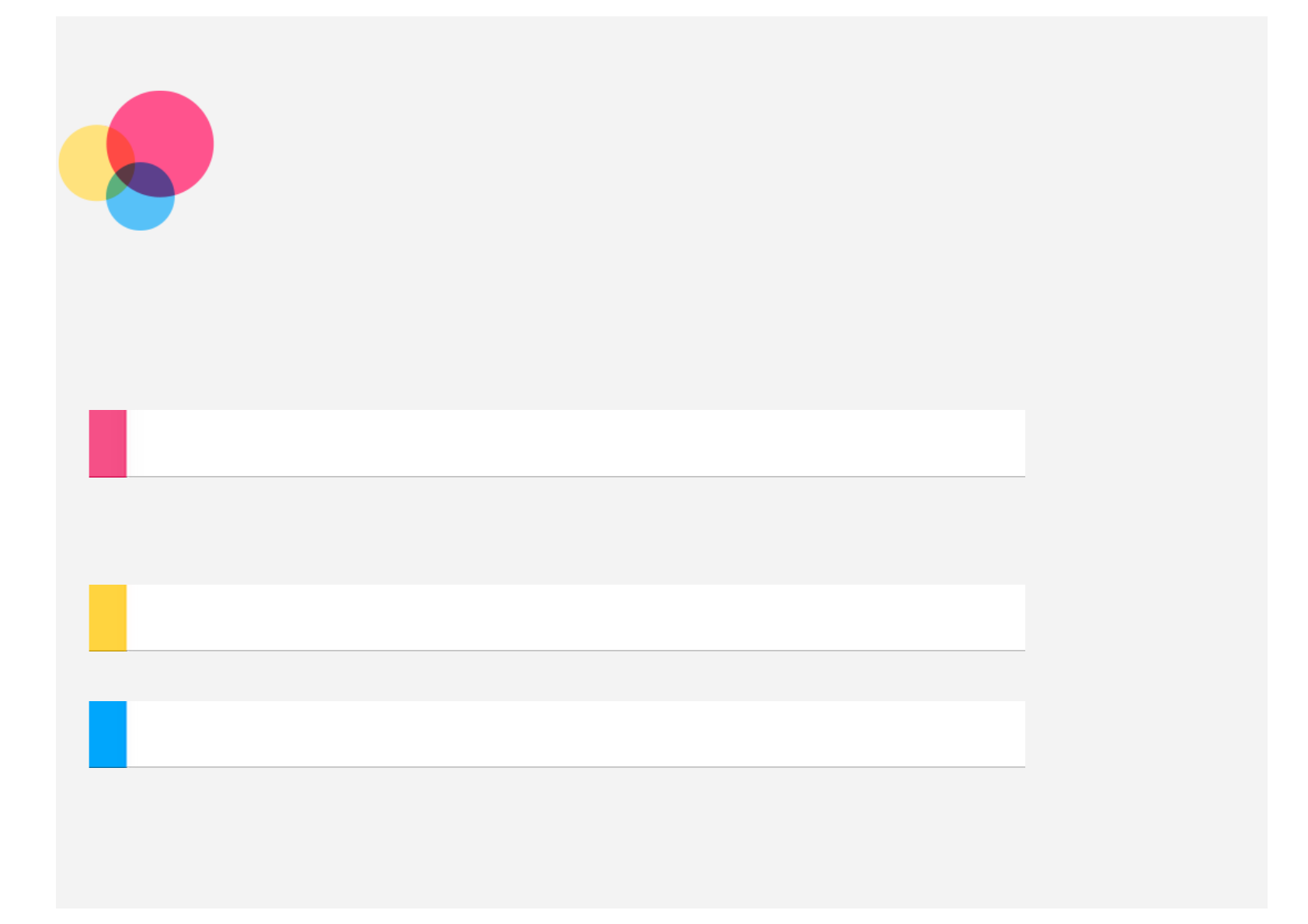Click the yellow circle in the logo
Viewport: 1308px width, 924px height.
82,163
